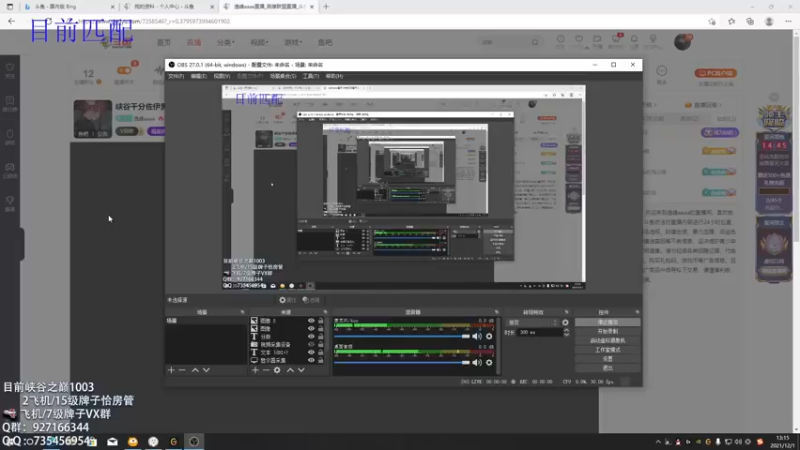Click 停止推流 button in controls
This screenshot has width=800, height=450.
pos(607,322)
